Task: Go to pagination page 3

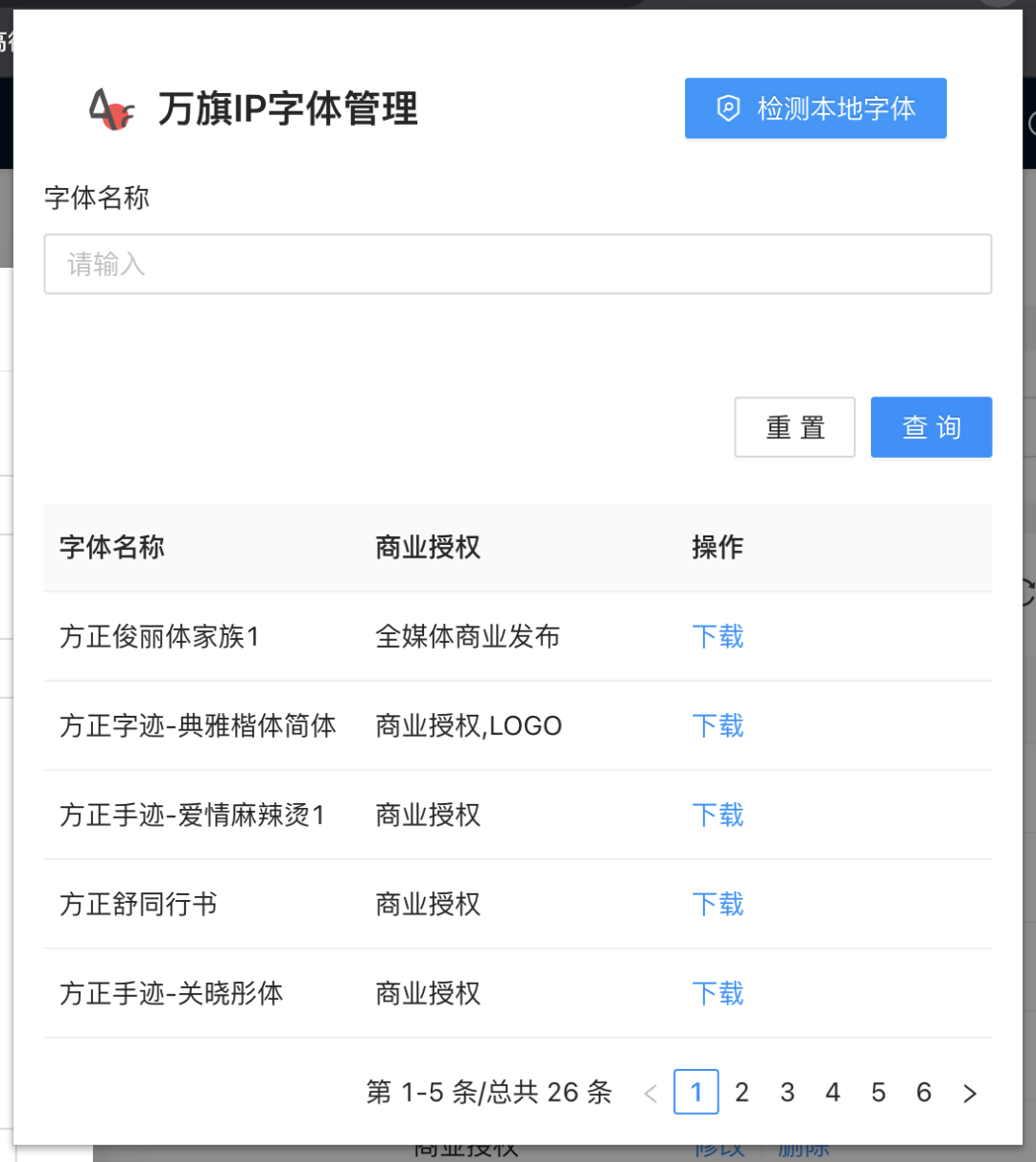Action: (788, 1092)
